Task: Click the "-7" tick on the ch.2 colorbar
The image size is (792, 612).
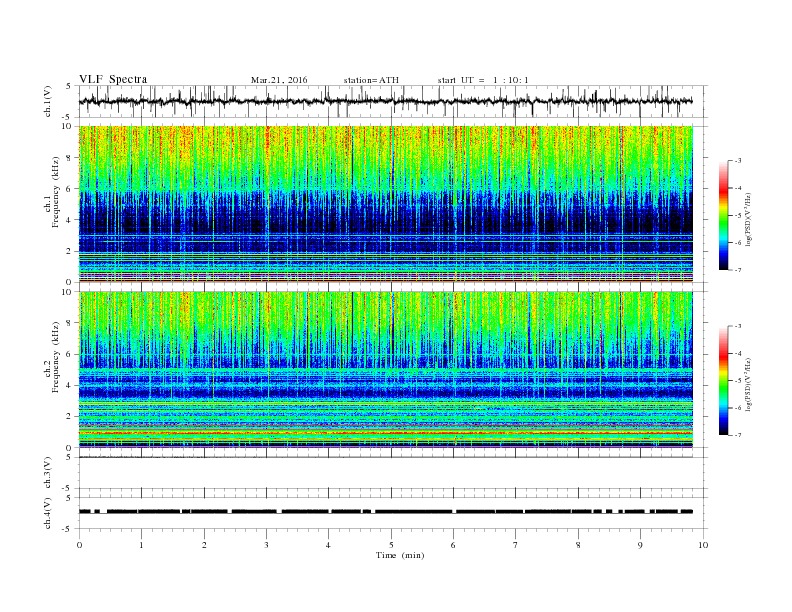Action: coord(738,435)
